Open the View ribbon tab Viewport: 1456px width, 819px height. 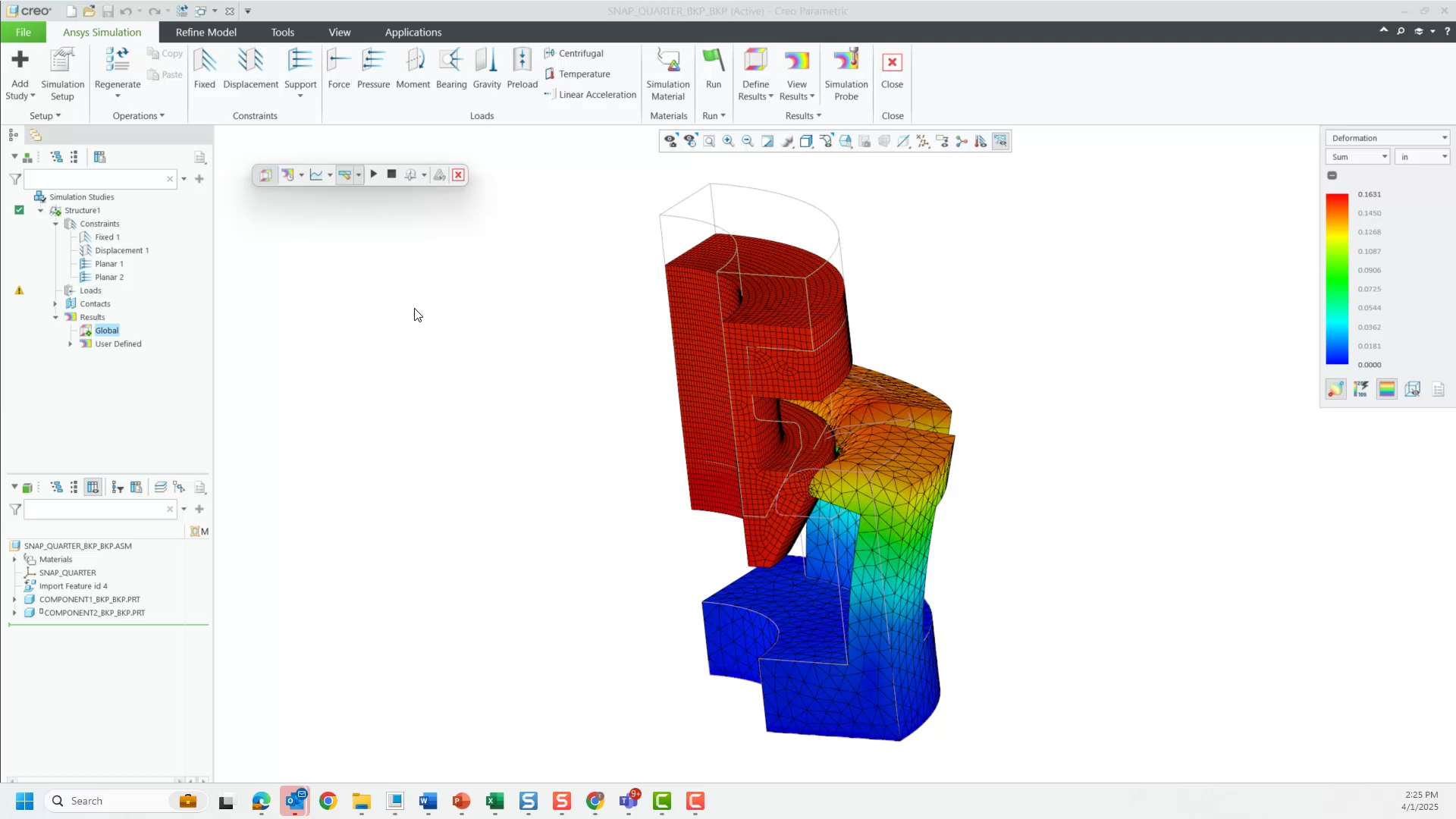tap(339, 32)
